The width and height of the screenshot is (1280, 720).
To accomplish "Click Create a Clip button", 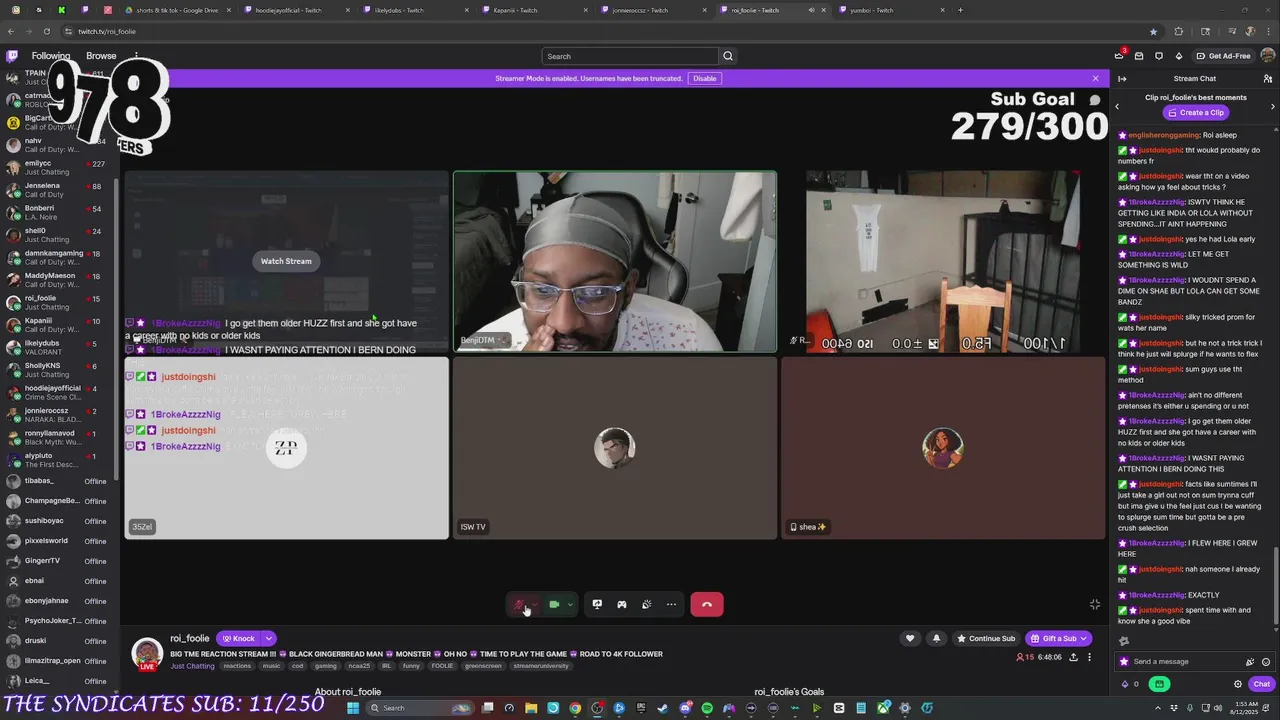I will [x=1194, y=112].
